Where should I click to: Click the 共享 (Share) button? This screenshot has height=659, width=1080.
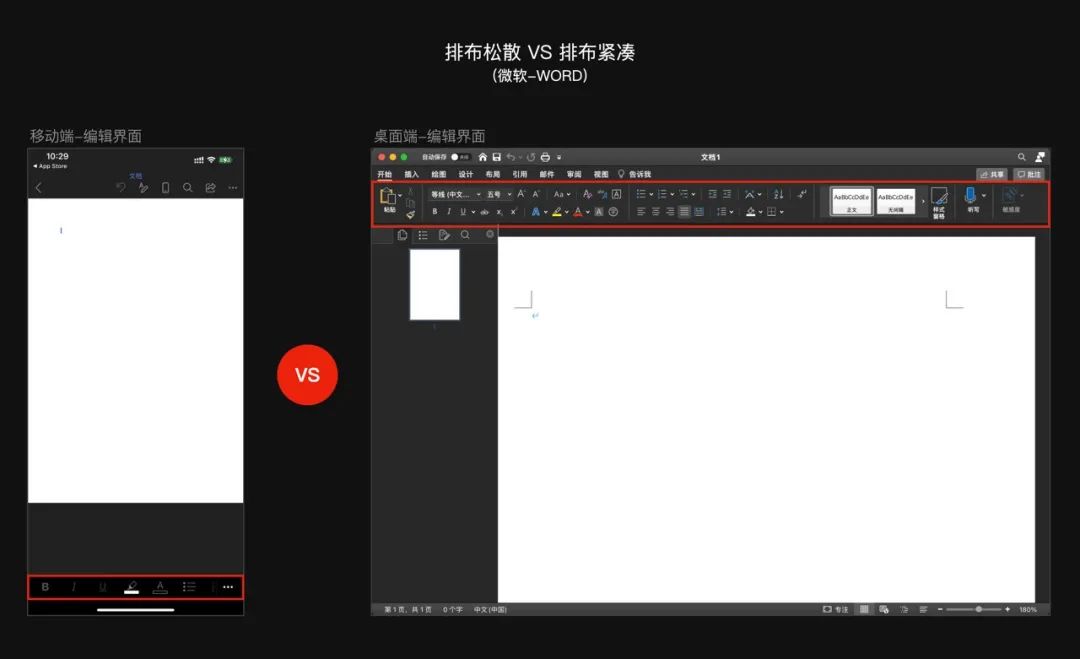[992, 174]
